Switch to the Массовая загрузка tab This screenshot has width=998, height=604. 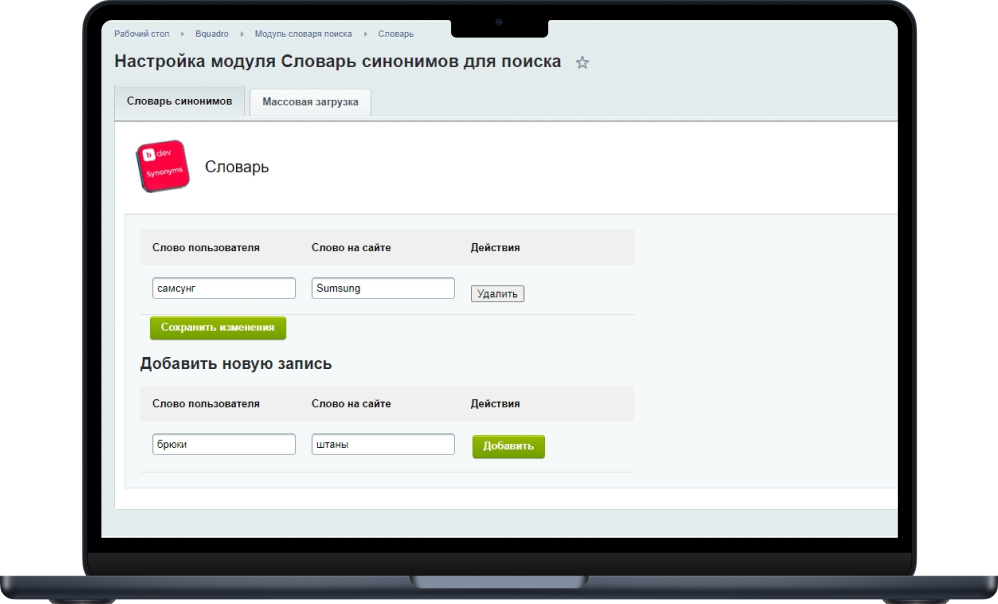pyautogui.click(x=310, y=102)
